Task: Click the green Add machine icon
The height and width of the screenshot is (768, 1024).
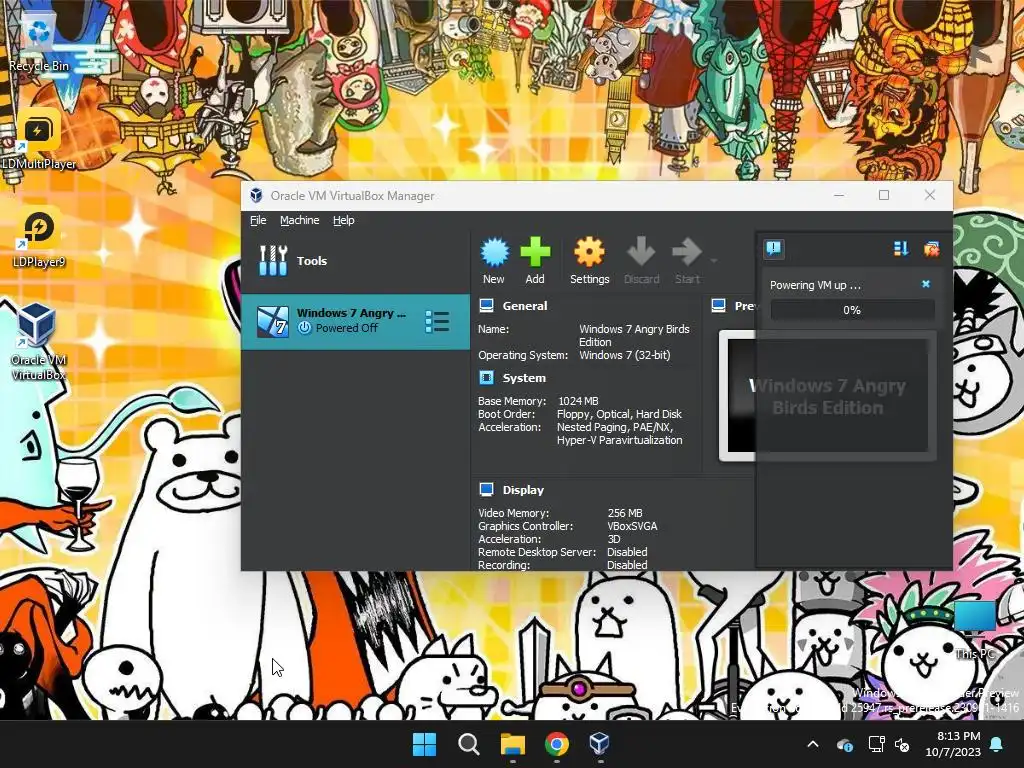Action: (x=535, y=253)
